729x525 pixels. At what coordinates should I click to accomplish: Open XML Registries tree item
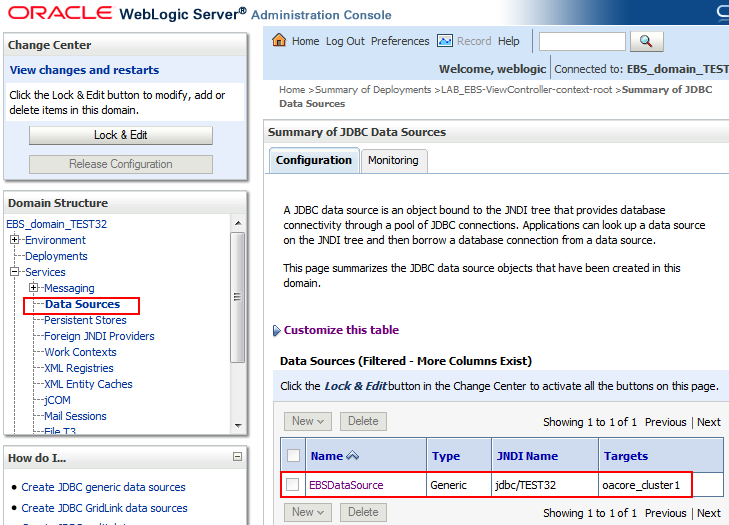(x=79, y=368)
